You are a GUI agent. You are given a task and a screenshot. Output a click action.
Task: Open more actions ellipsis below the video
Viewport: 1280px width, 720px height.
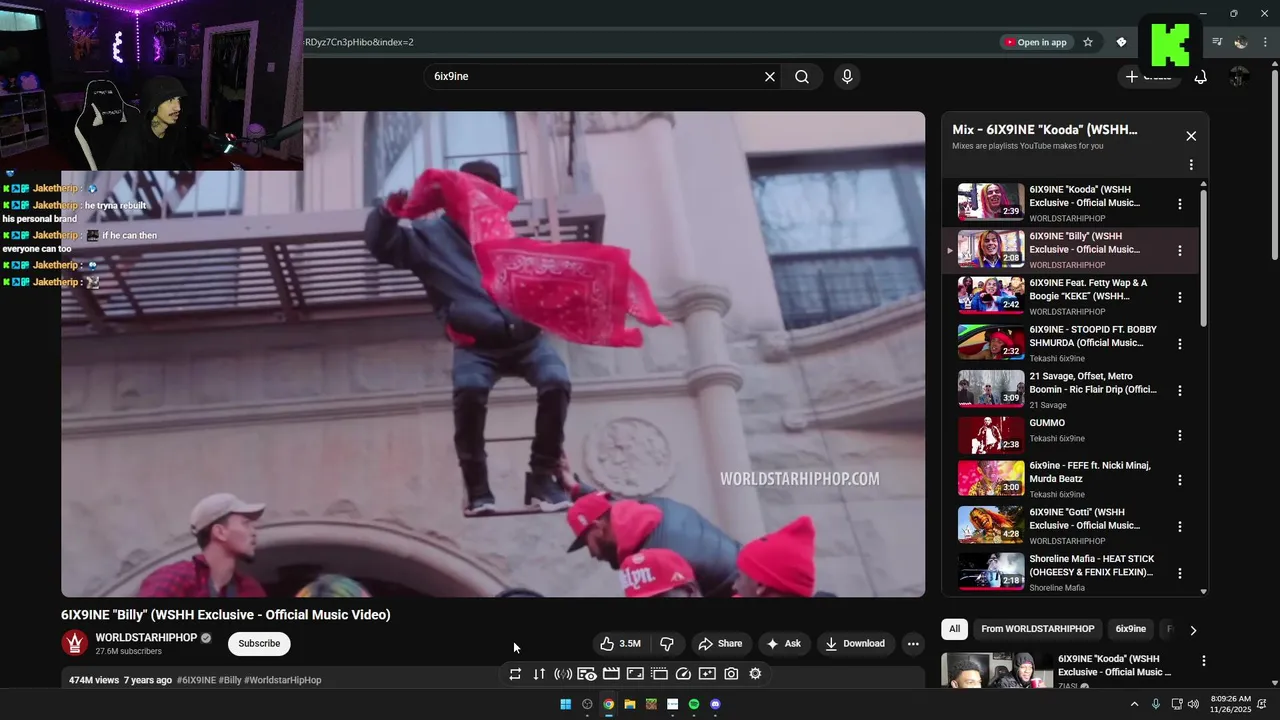912,644
